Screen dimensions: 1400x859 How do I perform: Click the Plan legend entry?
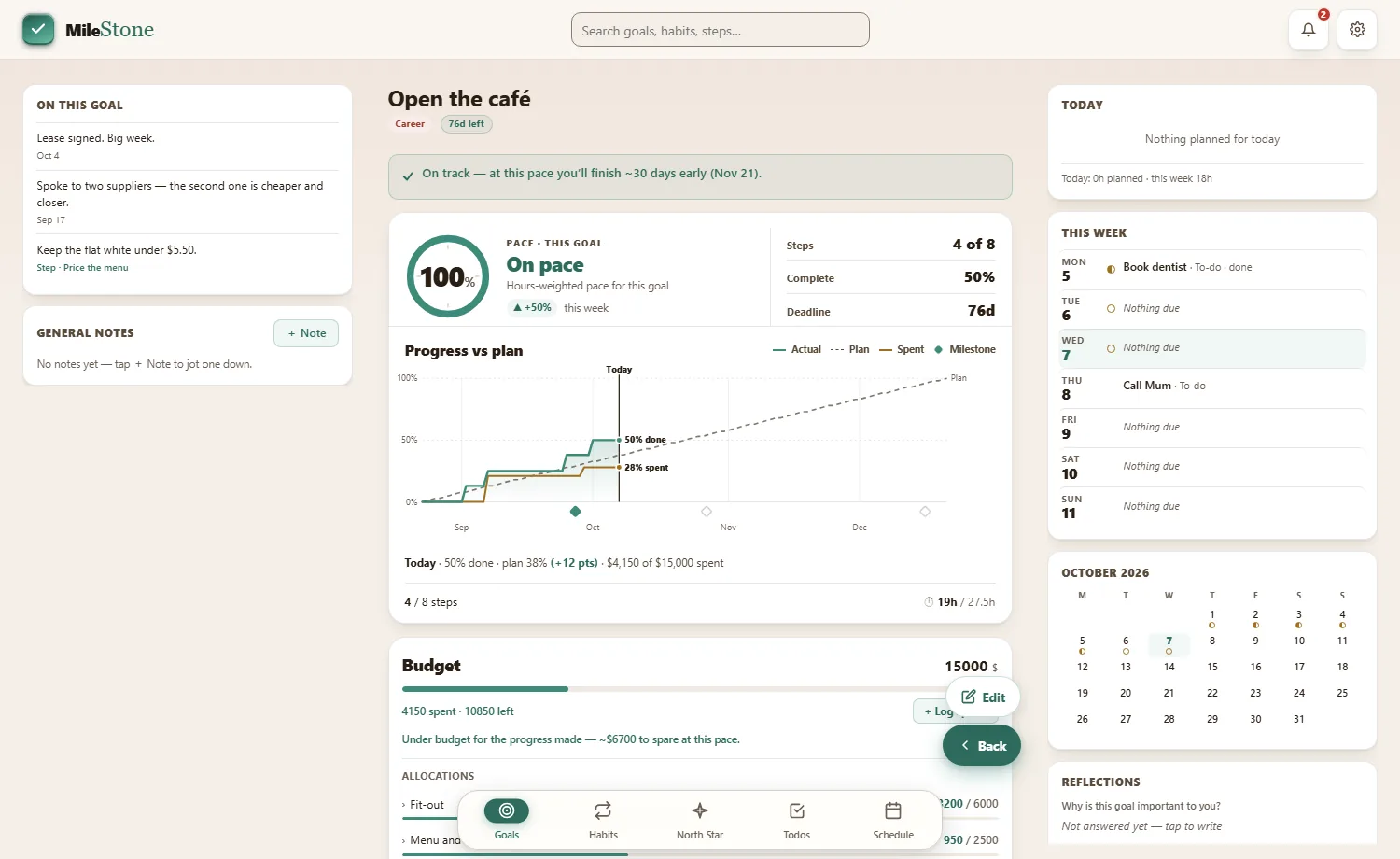tap(849, 350)
